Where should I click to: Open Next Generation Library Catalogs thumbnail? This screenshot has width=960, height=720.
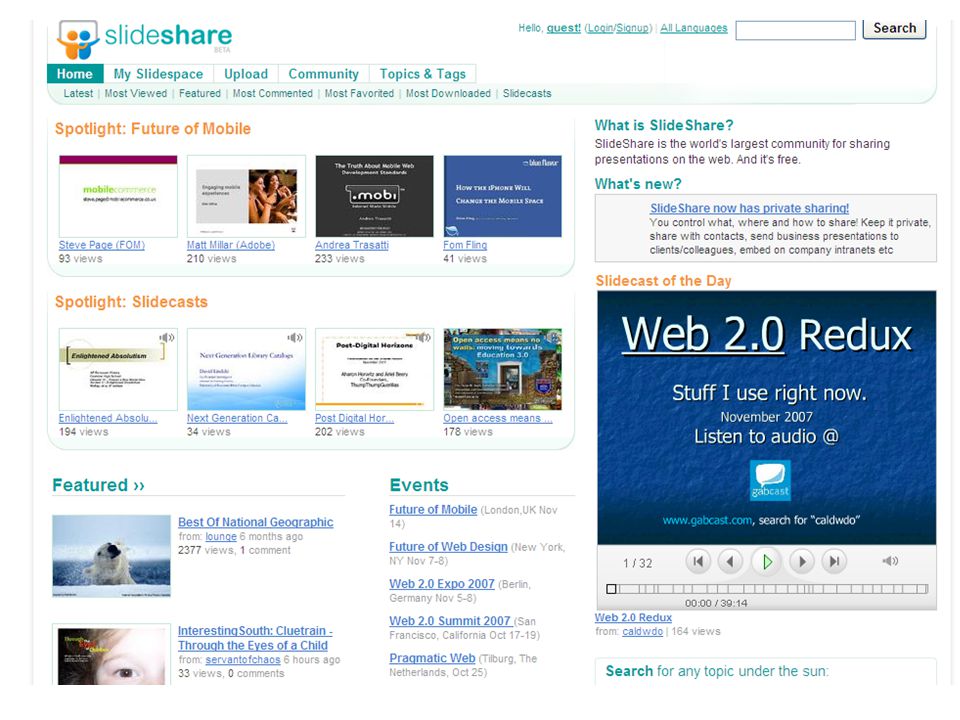click(246, 369)
